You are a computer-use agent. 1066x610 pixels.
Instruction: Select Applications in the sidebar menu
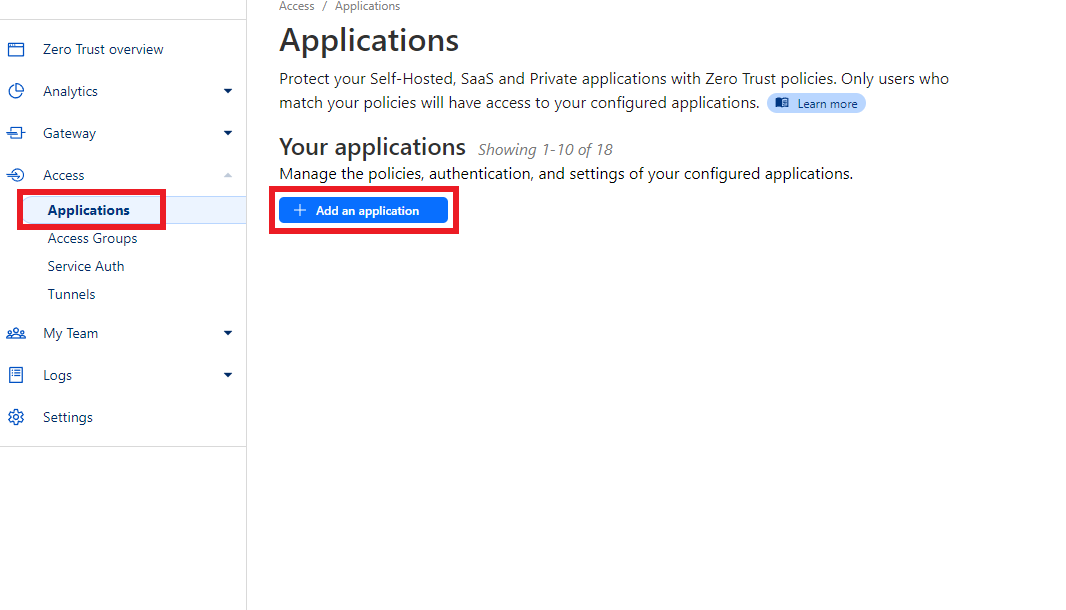pyautogui.click(x=88, y=210)
